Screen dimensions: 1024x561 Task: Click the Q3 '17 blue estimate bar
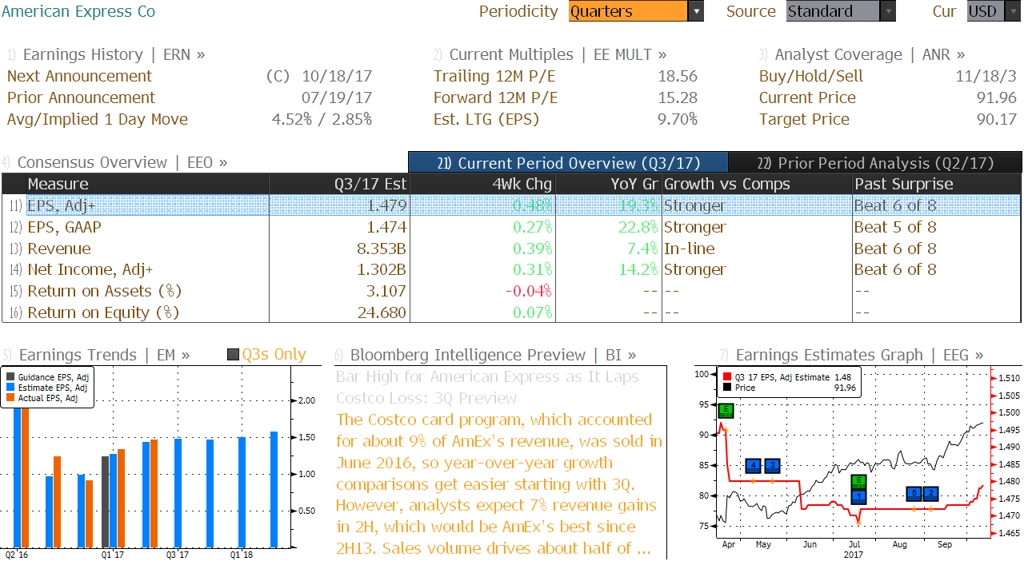pos(178,493)
